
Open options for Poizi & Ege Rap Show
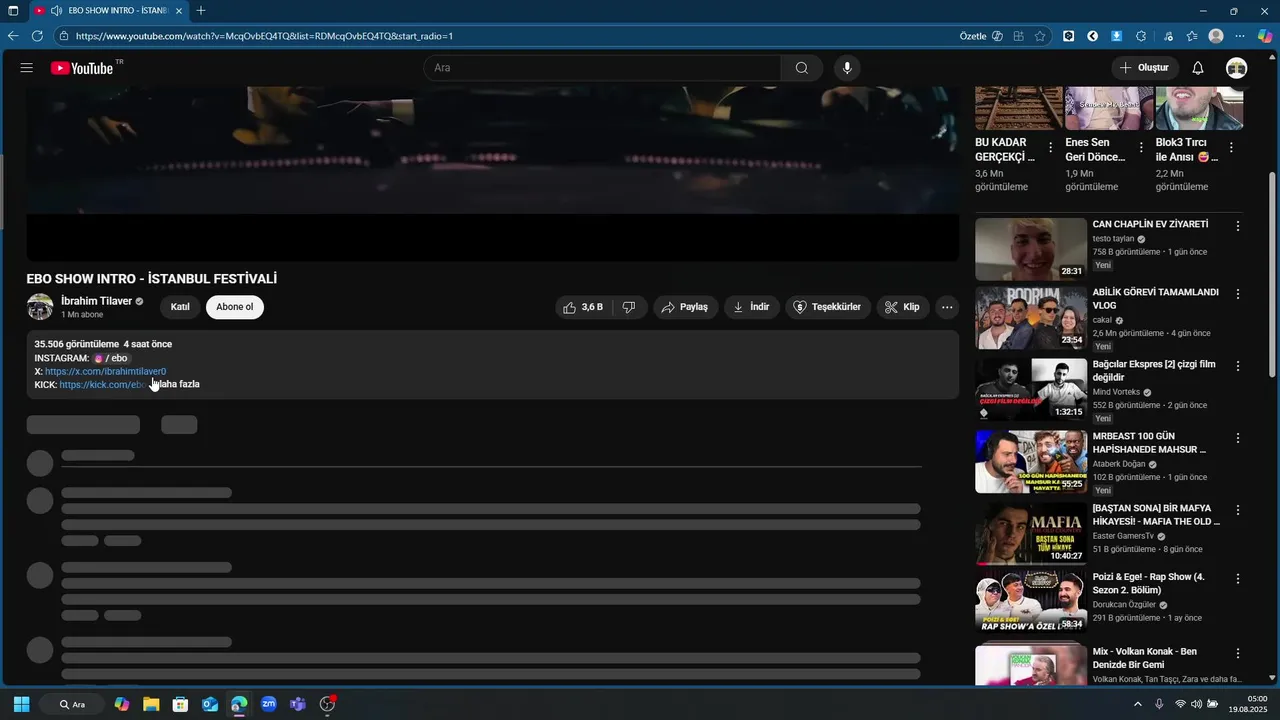point(1238,578)
